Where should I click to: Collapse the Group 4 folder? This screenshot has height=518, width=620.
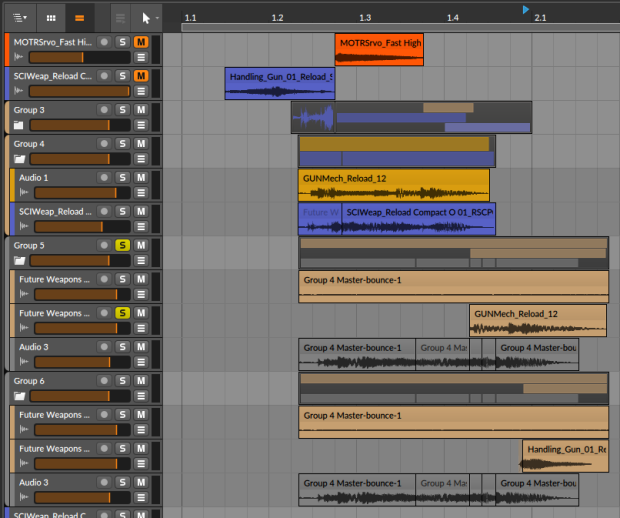[x=19, y=159]
